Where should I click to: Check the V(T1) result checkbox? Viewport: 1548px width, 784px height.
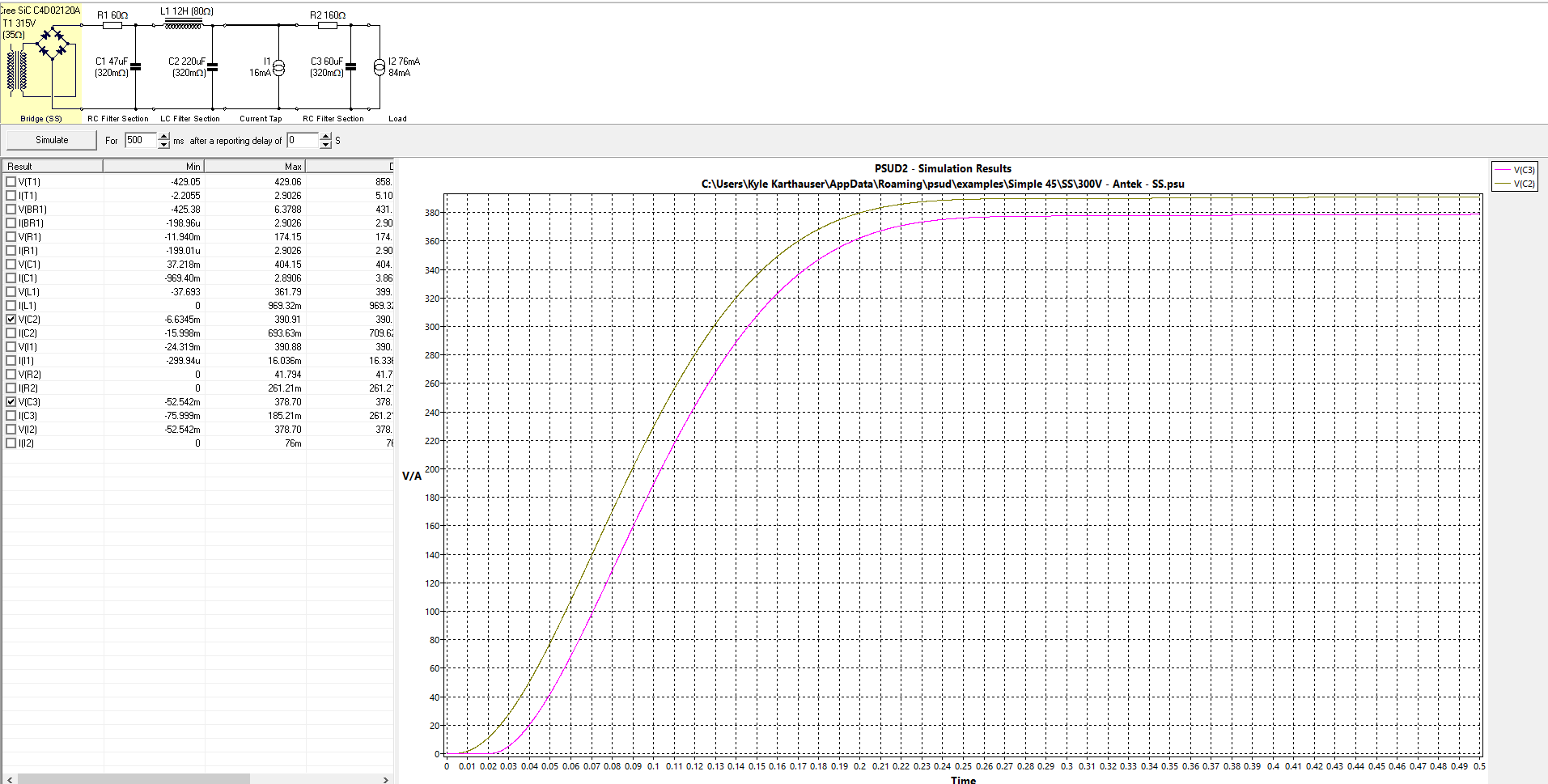point(11,182)
